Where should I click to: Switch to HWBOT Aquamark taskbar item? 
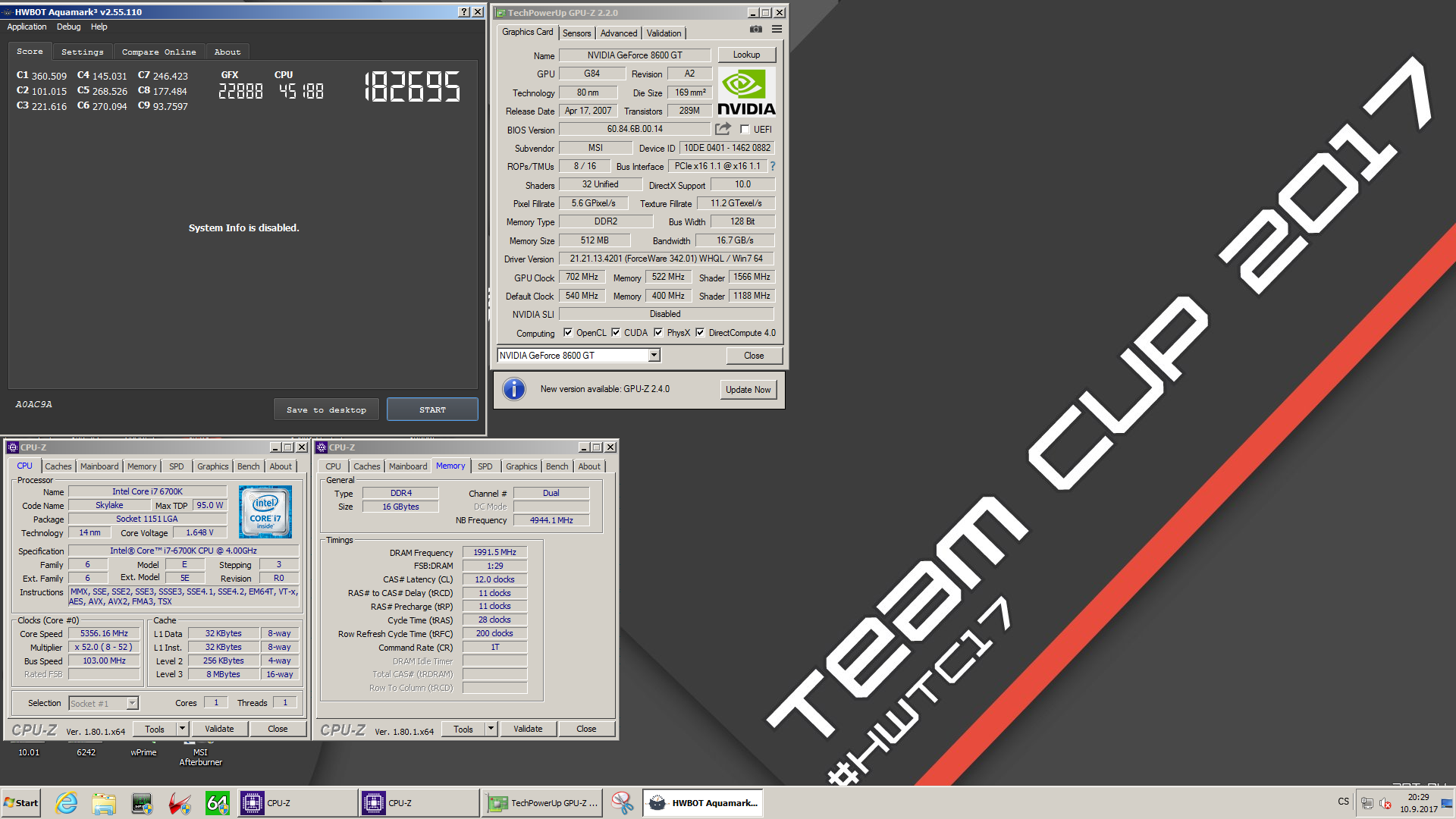click(x=702, y=803)
